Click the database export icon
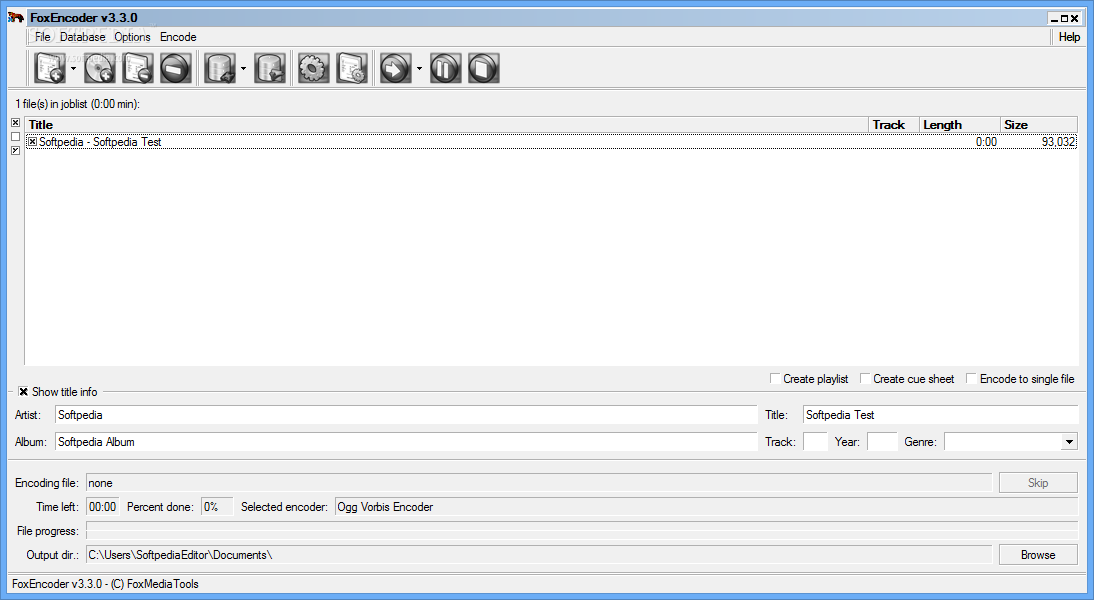 (x=220, y=68)
